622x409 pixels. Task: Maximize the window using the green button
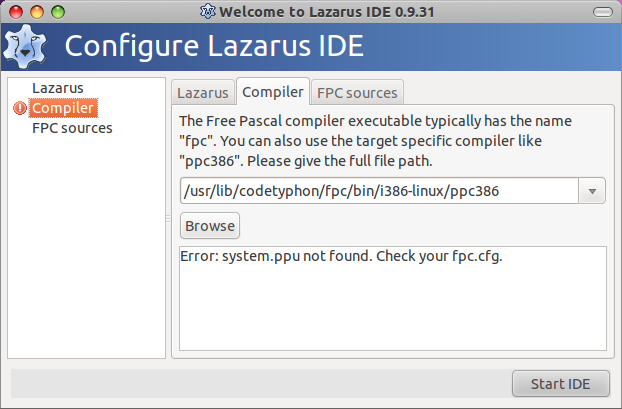(x=58, y=12)
